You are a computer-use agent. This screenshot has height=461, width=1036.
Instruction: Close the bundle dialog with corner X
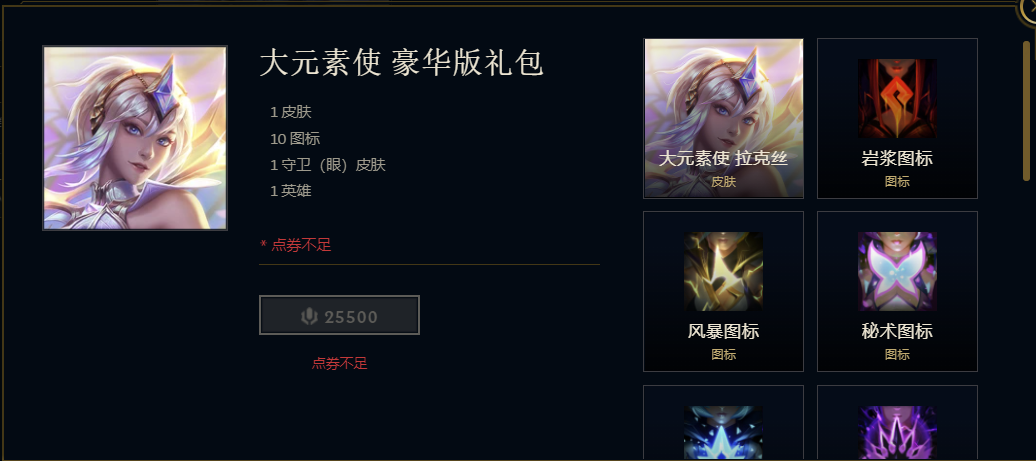(1028, 8)
